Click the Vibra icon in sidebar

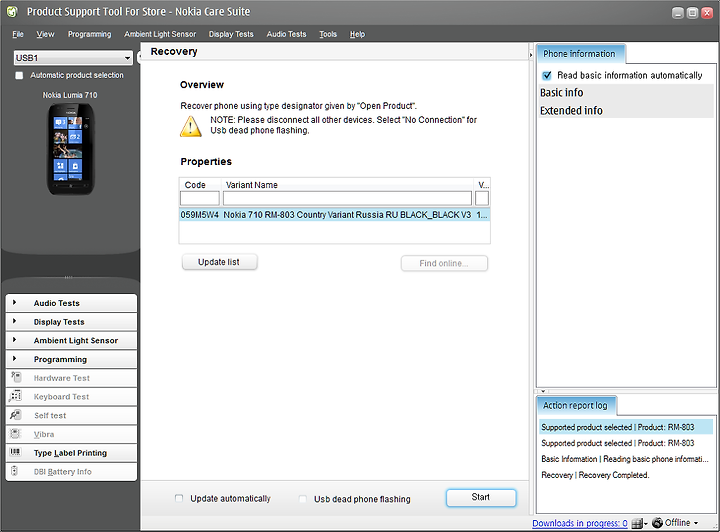pyautogui.click(x=16, y=434)
